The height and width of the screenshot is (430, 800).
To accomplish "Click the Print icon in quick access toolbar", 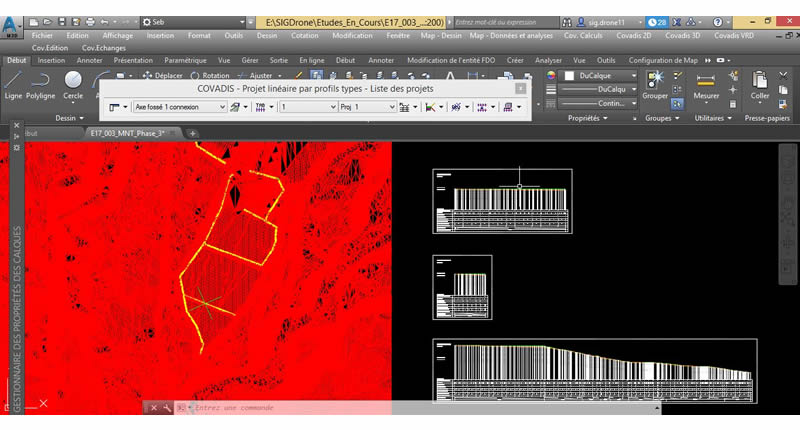I will [x=90, y=22].
